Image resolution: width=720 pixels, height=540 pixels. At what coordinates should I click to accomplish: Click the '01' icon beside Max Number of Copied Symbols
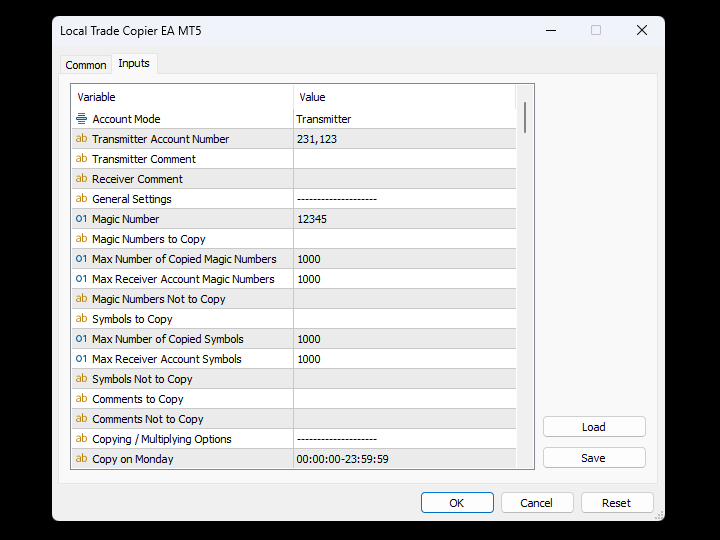point(81,338)
